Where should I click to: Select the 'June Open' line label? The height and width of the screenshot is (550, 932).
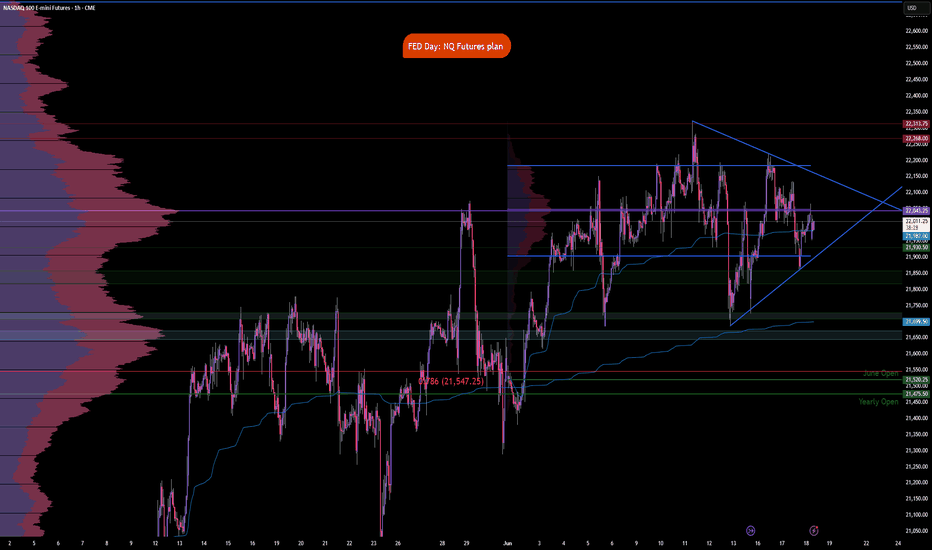(x=880, y=373)
